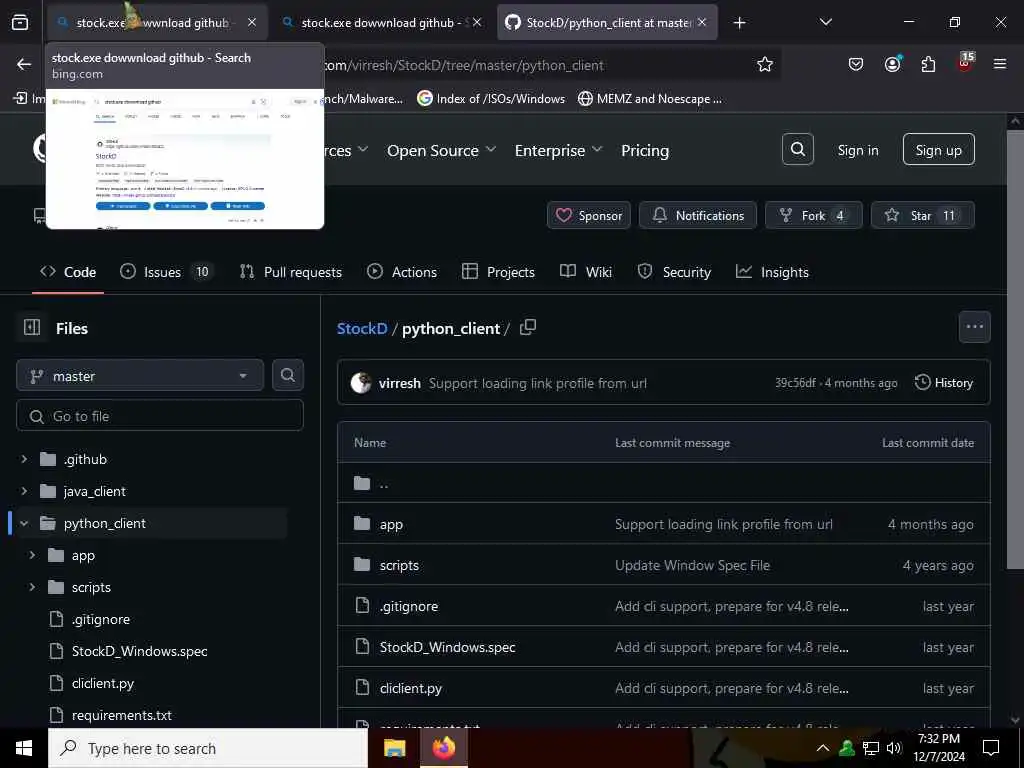
Task: Click the Sign up button
Action: (x=938, y=150)
